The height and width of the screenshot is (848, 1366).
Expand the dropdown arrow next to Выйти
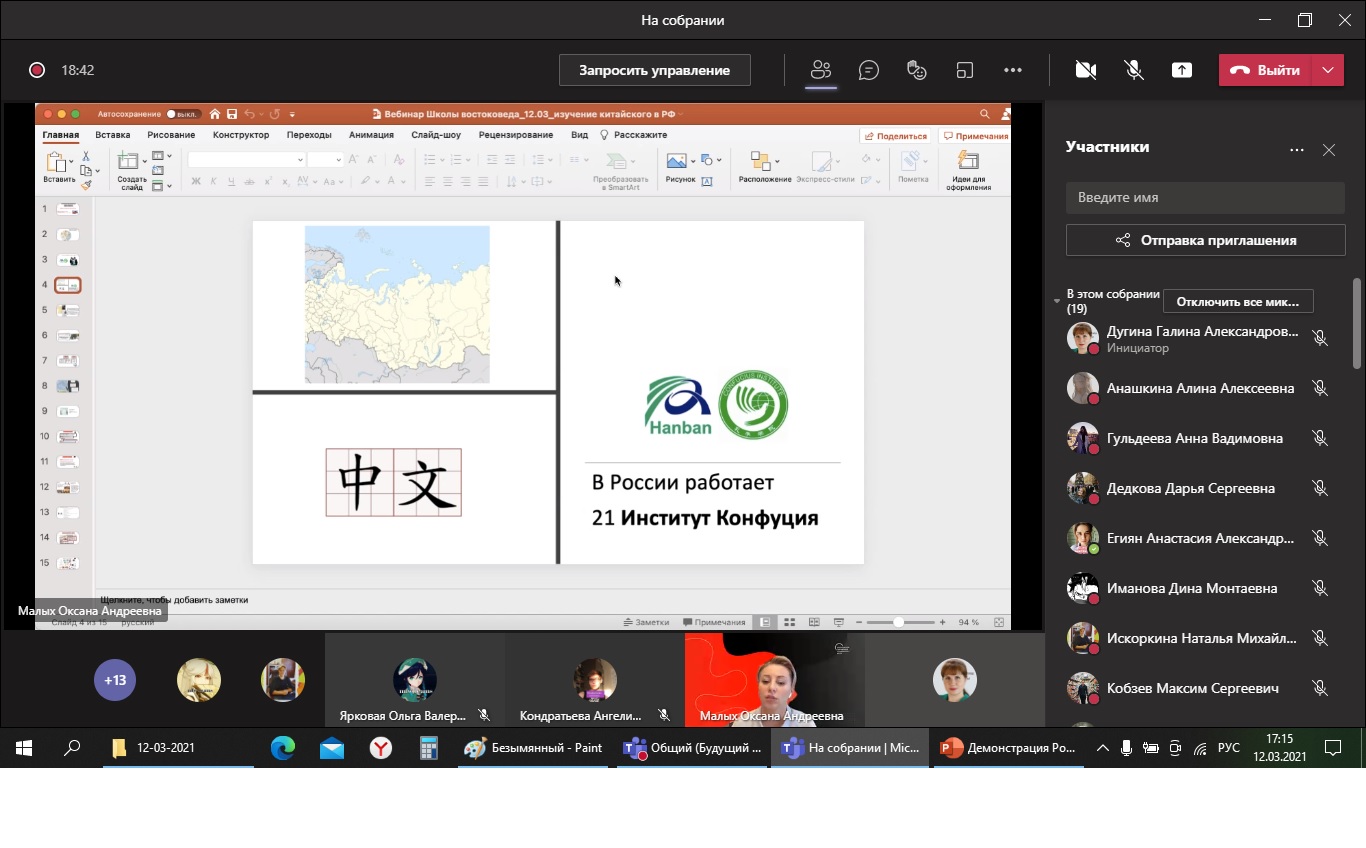1327,70
